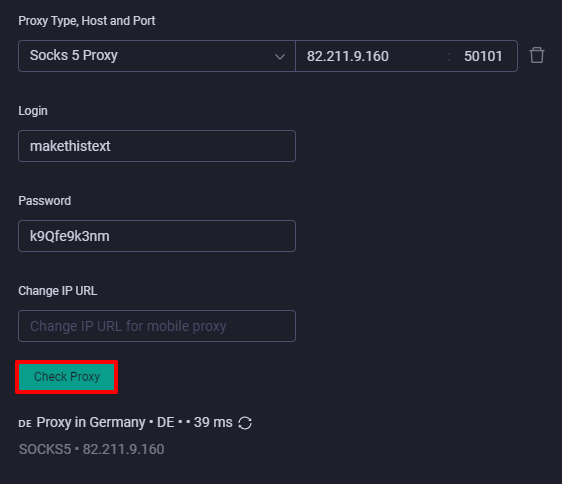The height and width of the screenshot is (484, 562).
Task: Focus the host field showing 82.211.9.160
Action: click(372, 56)
